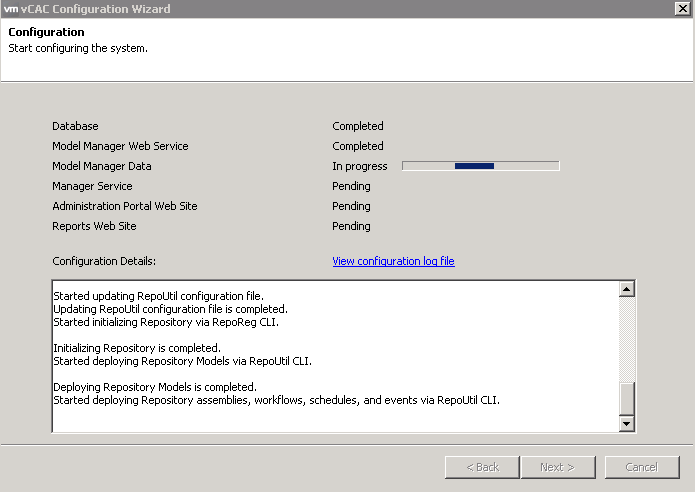Click the In progress status text
This screenshot has height=492, width=695.
coord(359,166)
